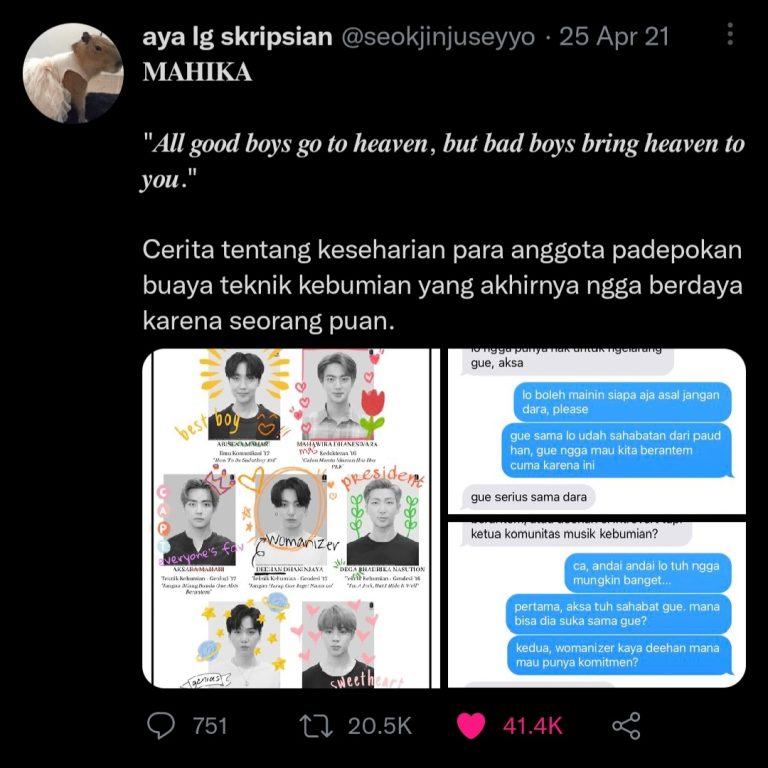View the character profiles image
Screen dimensions: 768x768
[x=291, y=518]
